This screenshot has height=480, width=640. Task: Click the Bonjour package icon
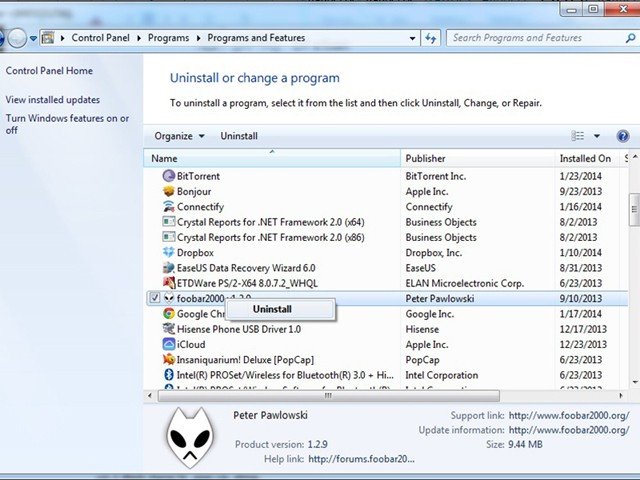169,191
